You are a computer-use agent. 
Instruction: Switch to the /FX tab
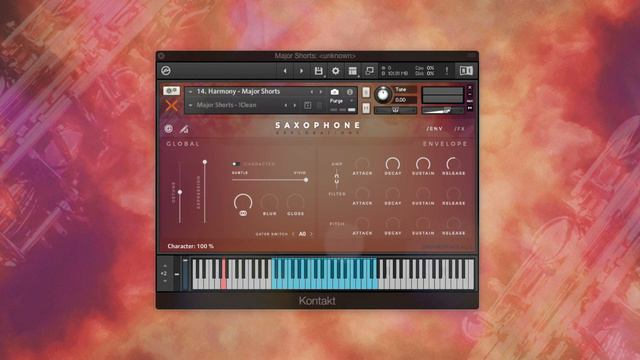click(460, 129)
